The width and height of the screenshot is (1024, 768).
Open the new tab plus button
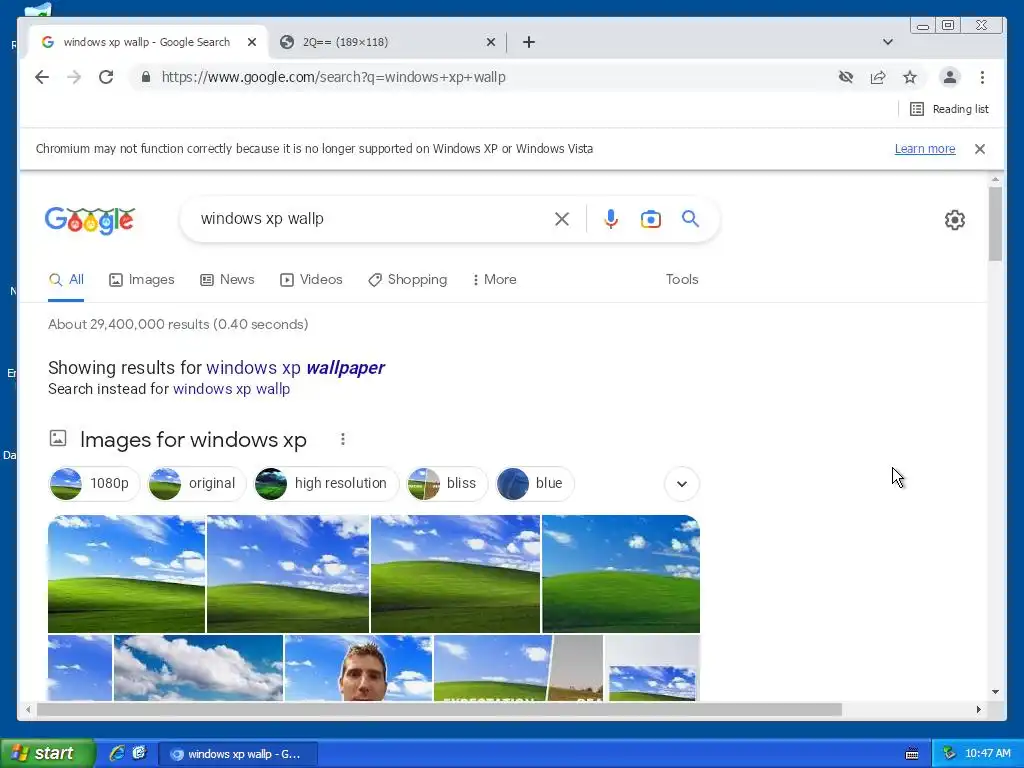tap(529, 42)
